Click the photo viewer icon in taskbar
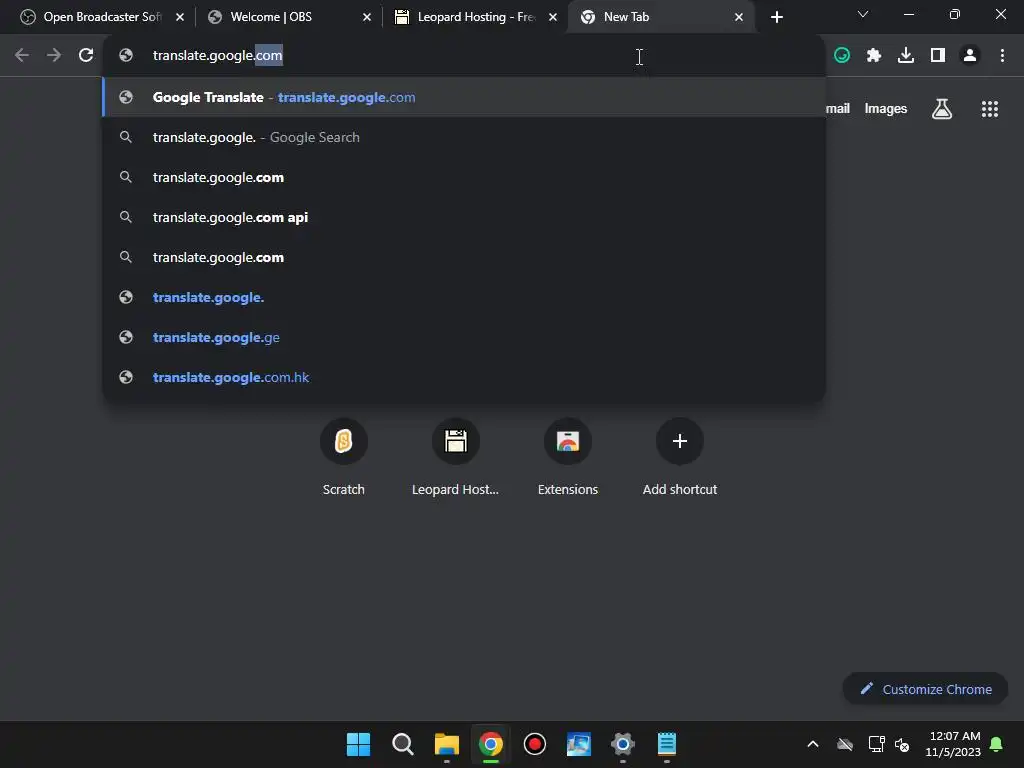1024x768 pixels. [579, 744]
